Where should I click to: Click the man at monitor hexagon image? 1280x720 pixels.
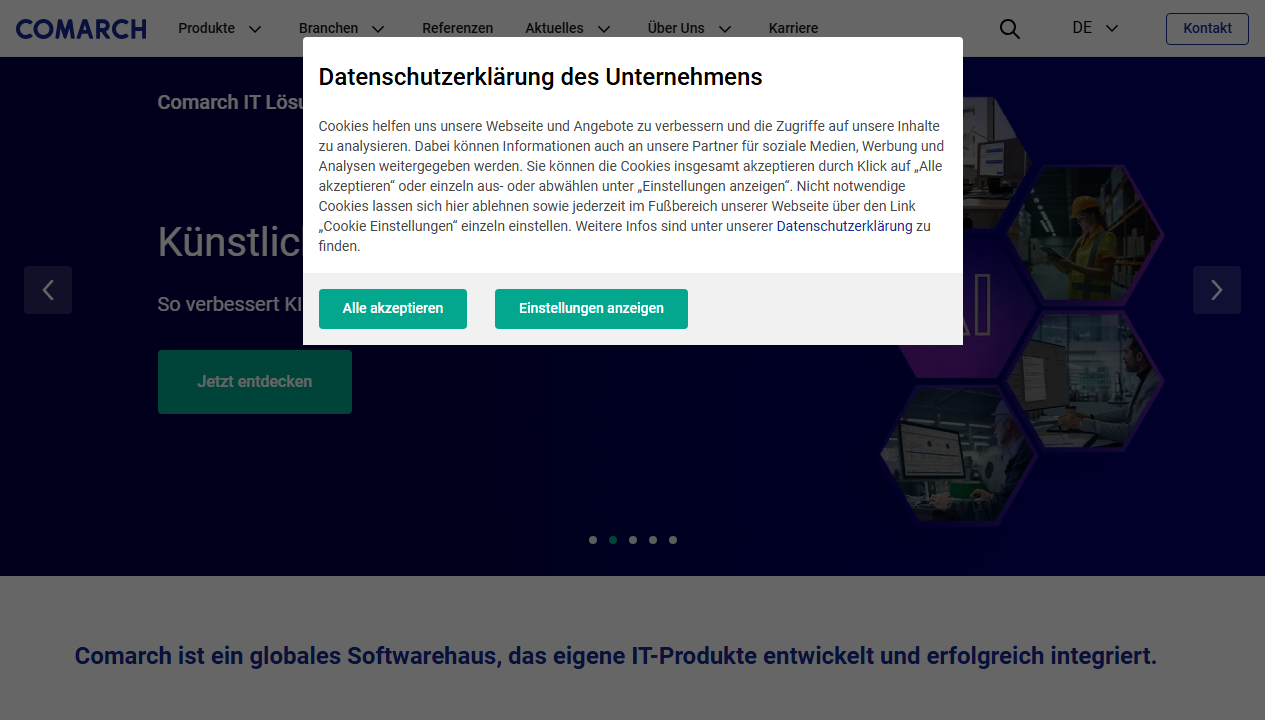(1086, 380)
